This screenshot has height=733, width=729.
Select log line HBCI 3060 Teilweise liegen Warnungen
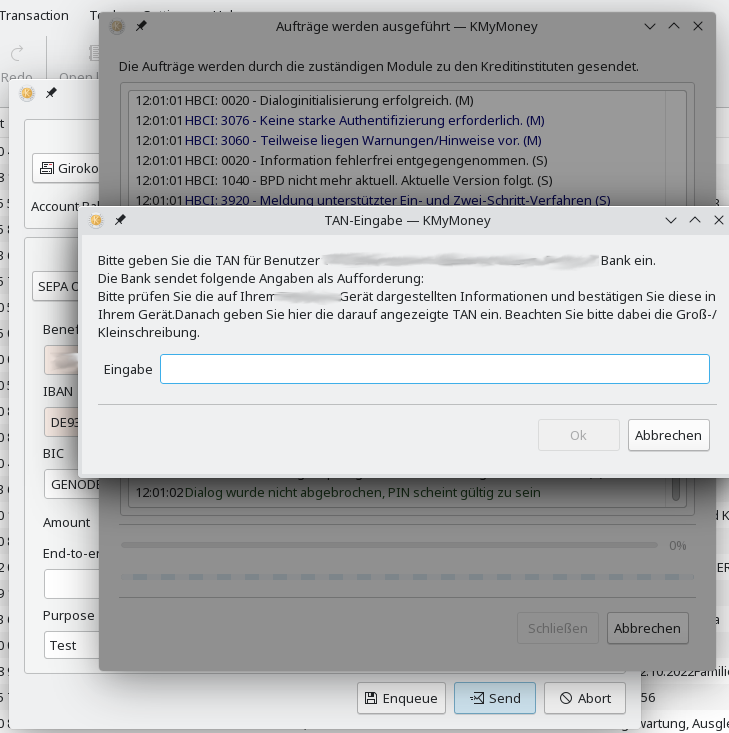[339, 141]
